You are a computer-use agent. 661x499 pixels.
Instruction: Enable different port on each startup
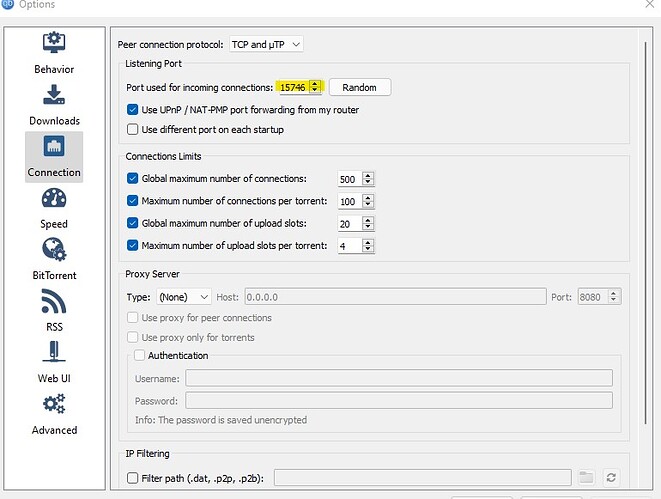click(x=133, y=130)
